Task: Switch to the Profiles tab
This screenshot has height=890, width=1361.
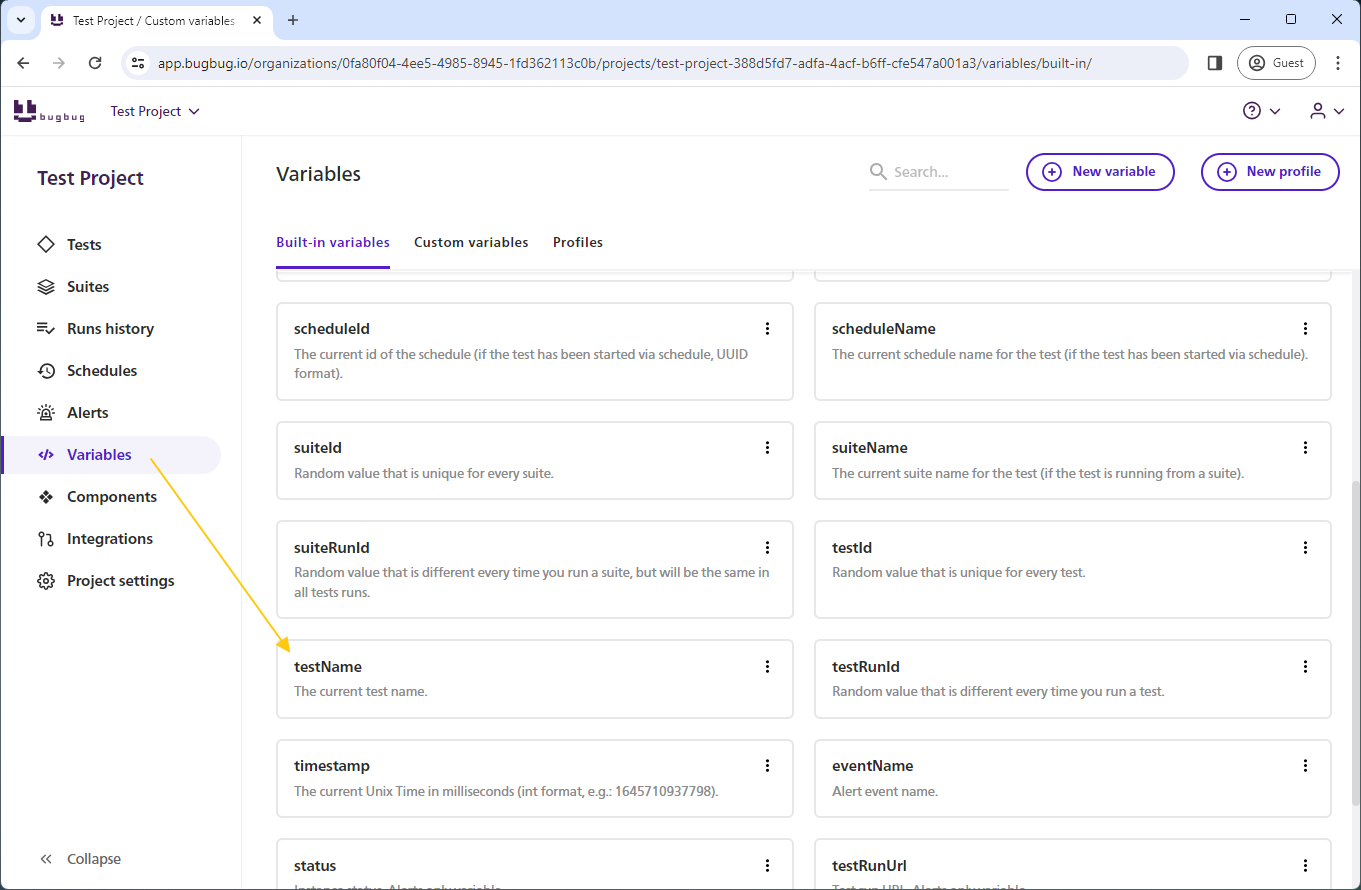Action: (x=578, y=243)
